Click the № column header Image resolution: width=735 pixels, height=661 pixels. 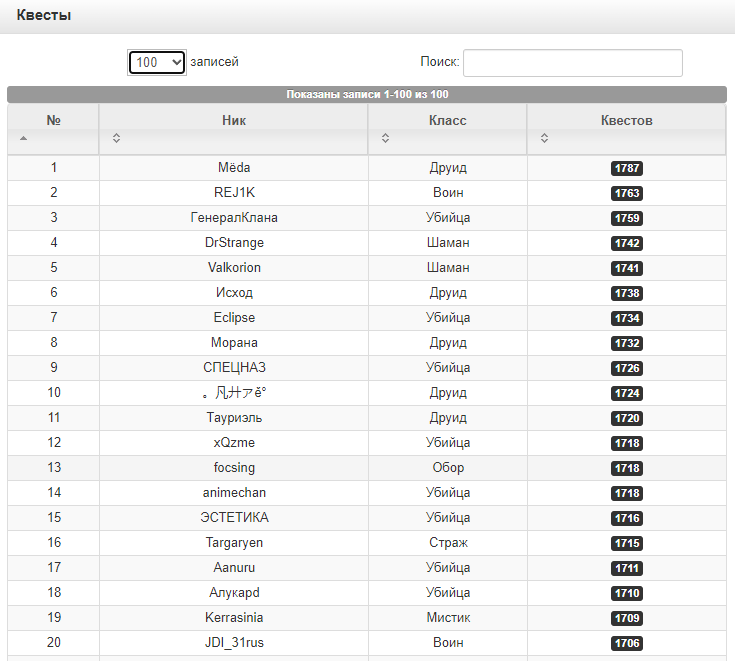54,121
